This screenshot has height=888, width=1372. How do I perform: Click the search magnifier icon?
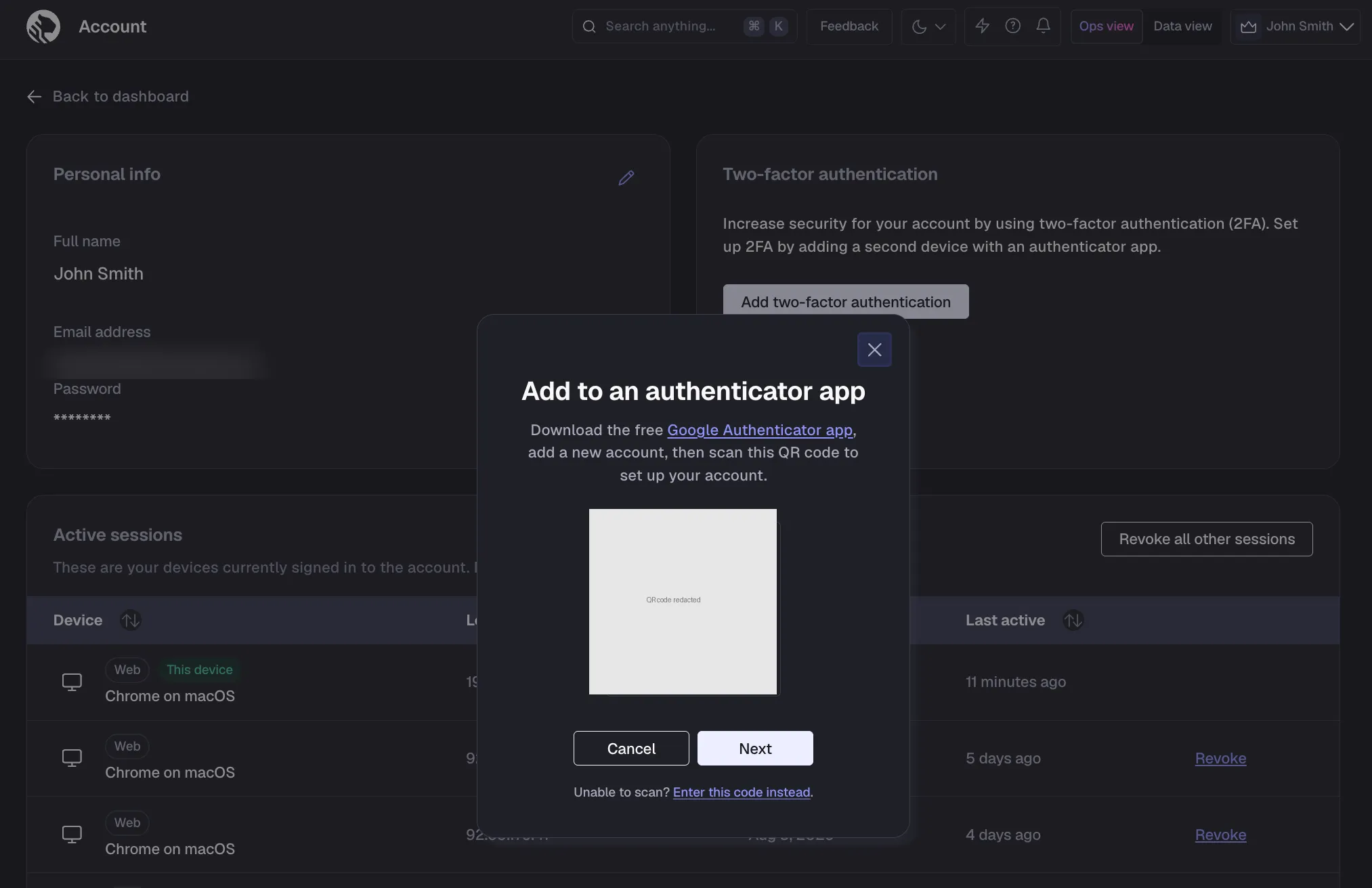[x=589, y=26]
